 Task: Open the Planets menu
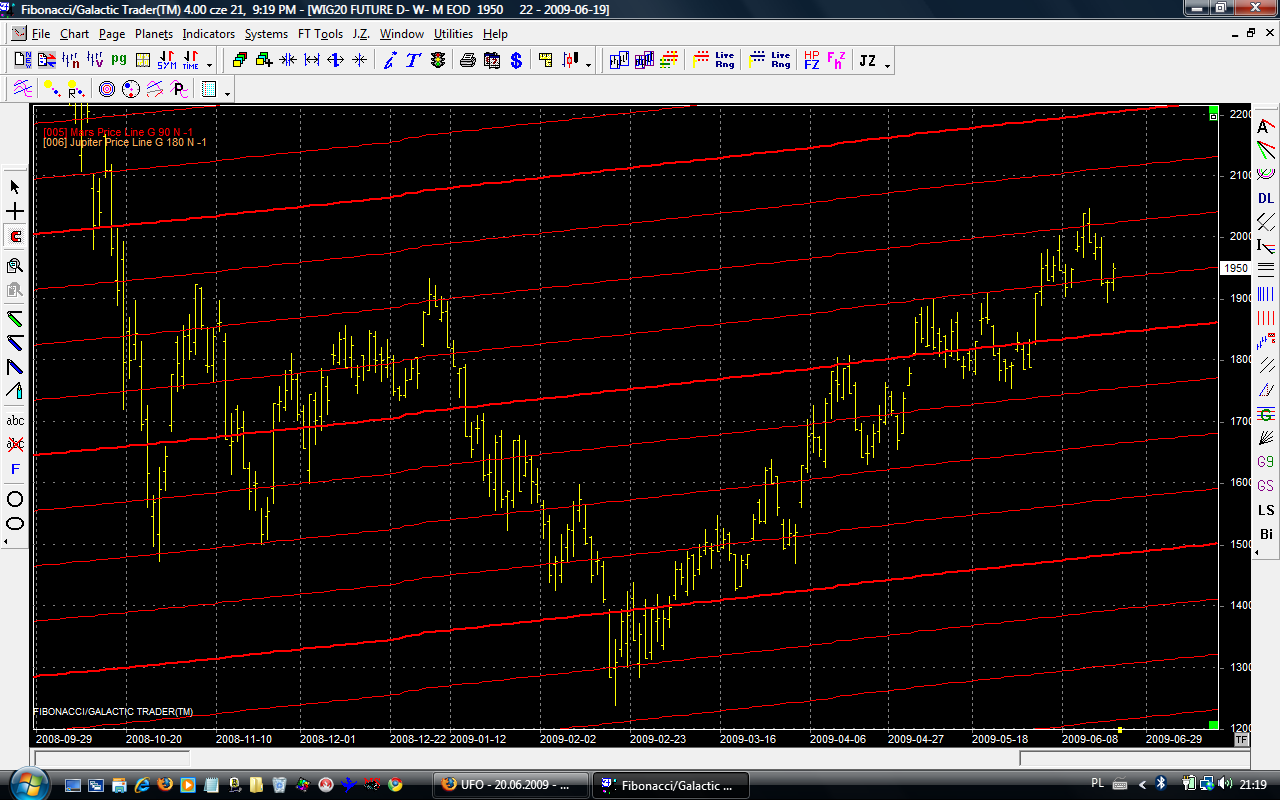(154, 34)
